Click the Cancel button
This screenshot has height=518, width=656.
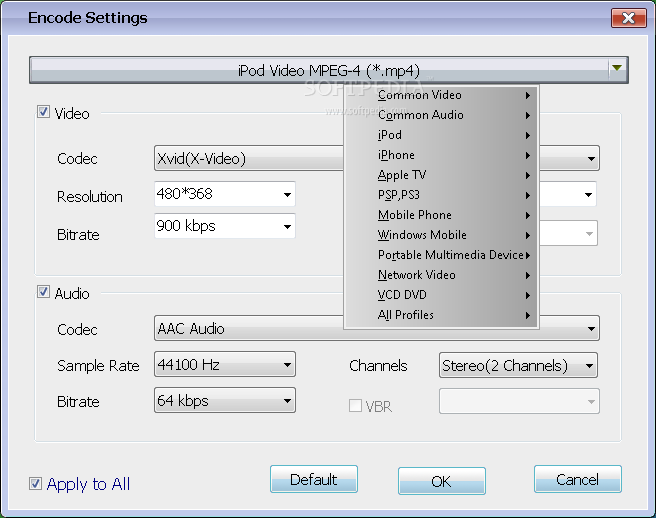click(577, 479)
